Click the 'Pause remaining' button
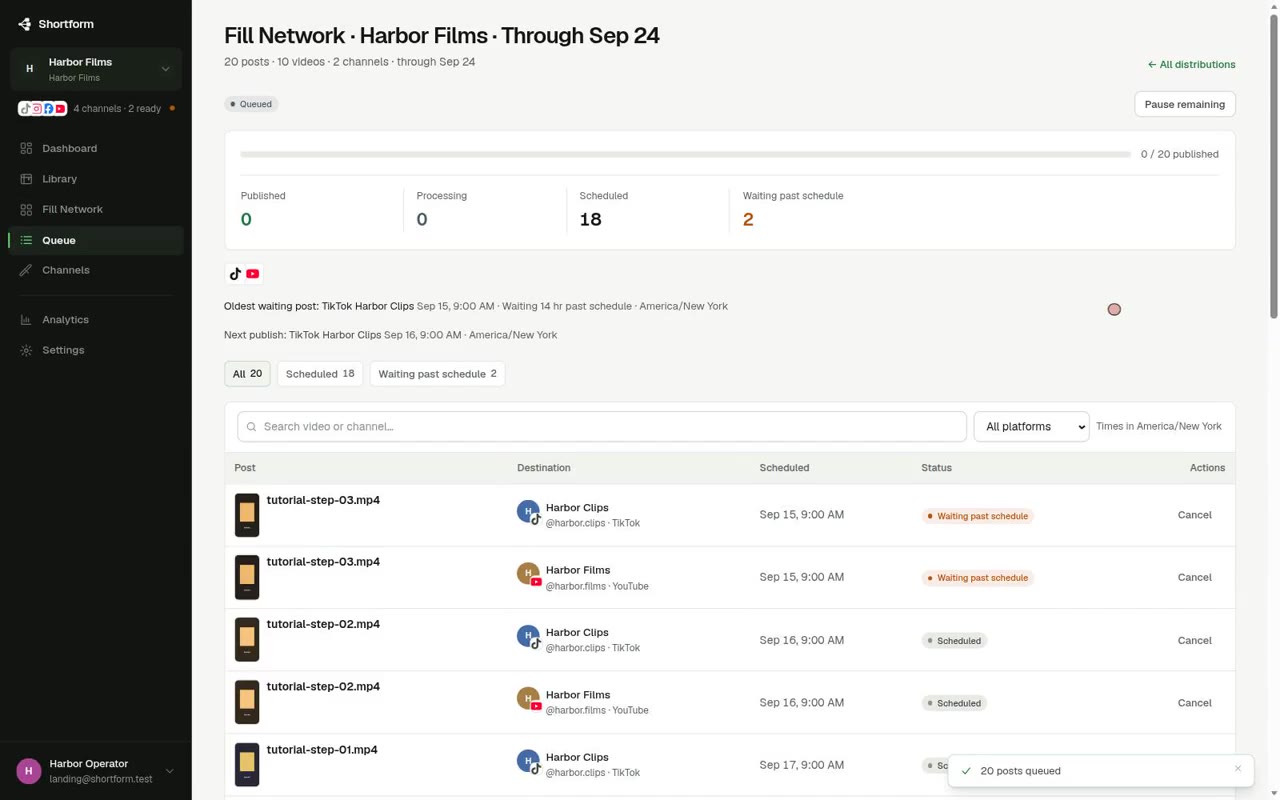The width and height of the screenshot is (1280, 800). [x=1185, y=104]
